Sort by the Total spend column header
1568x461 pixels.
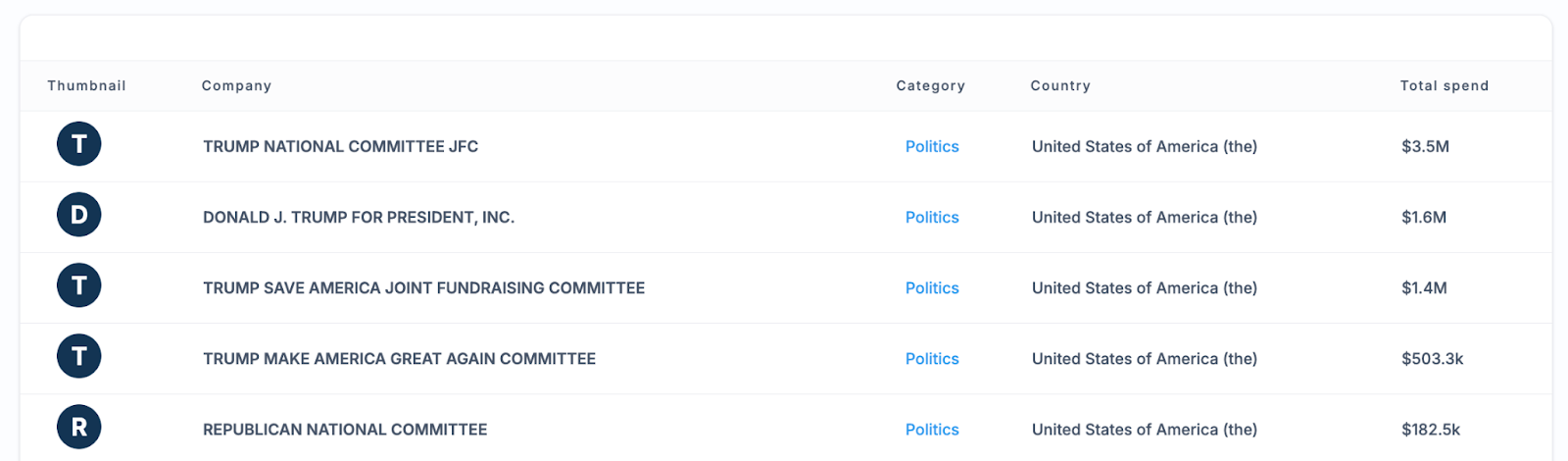(x=1445, y=85)
